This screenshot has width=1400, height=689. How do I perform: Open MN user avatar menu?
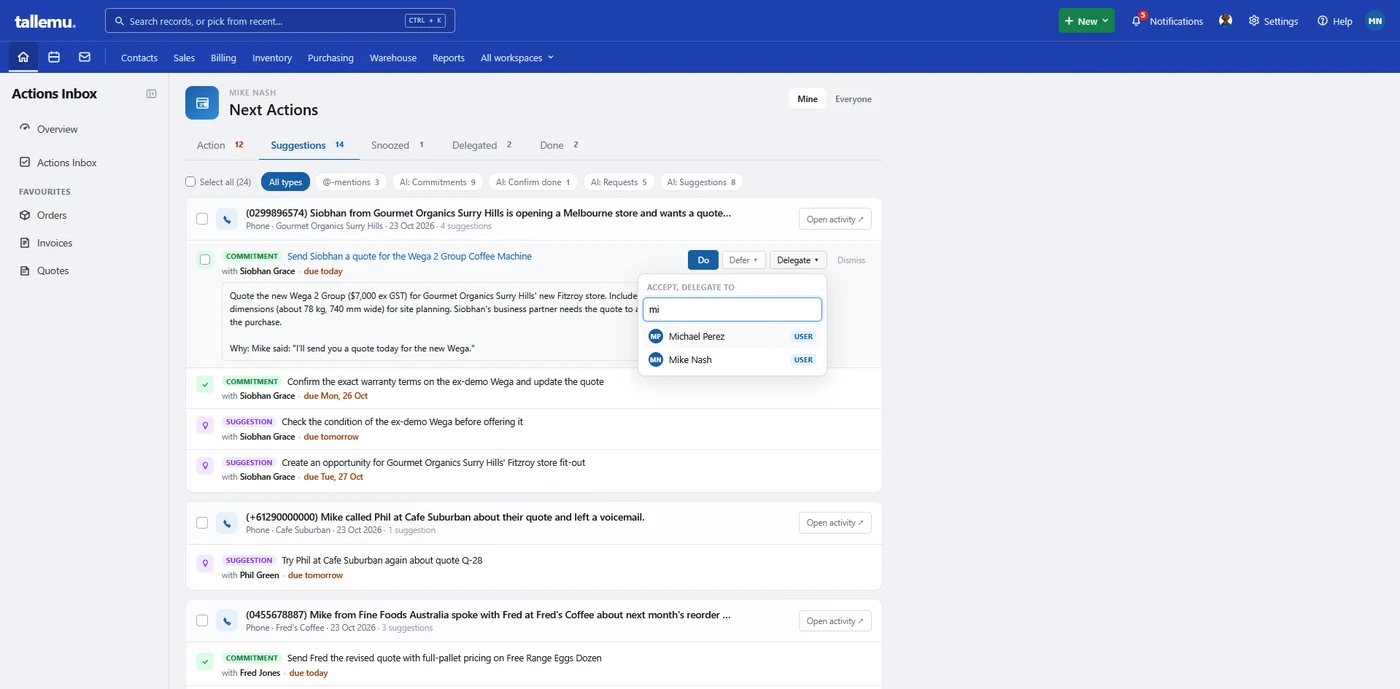pos(1375,21)
